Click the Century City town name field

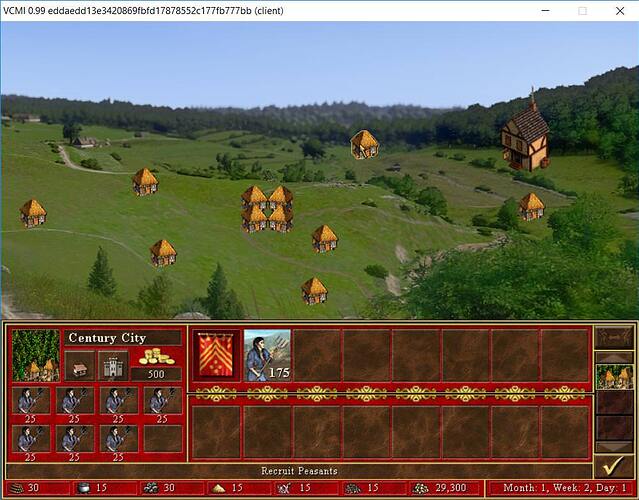pos(122,338)
